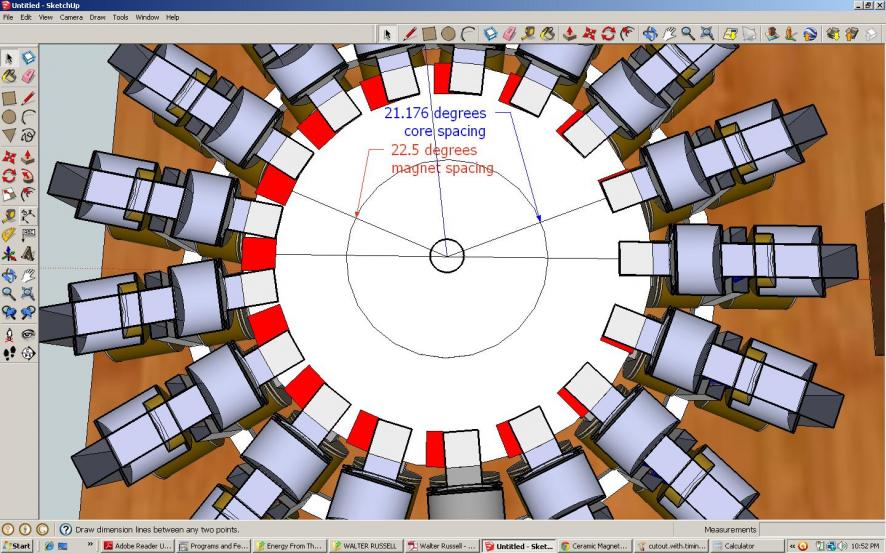Choose the Rectangle tool in top toolbar
The height and width of the screenshot is (554, 886).
429,34
